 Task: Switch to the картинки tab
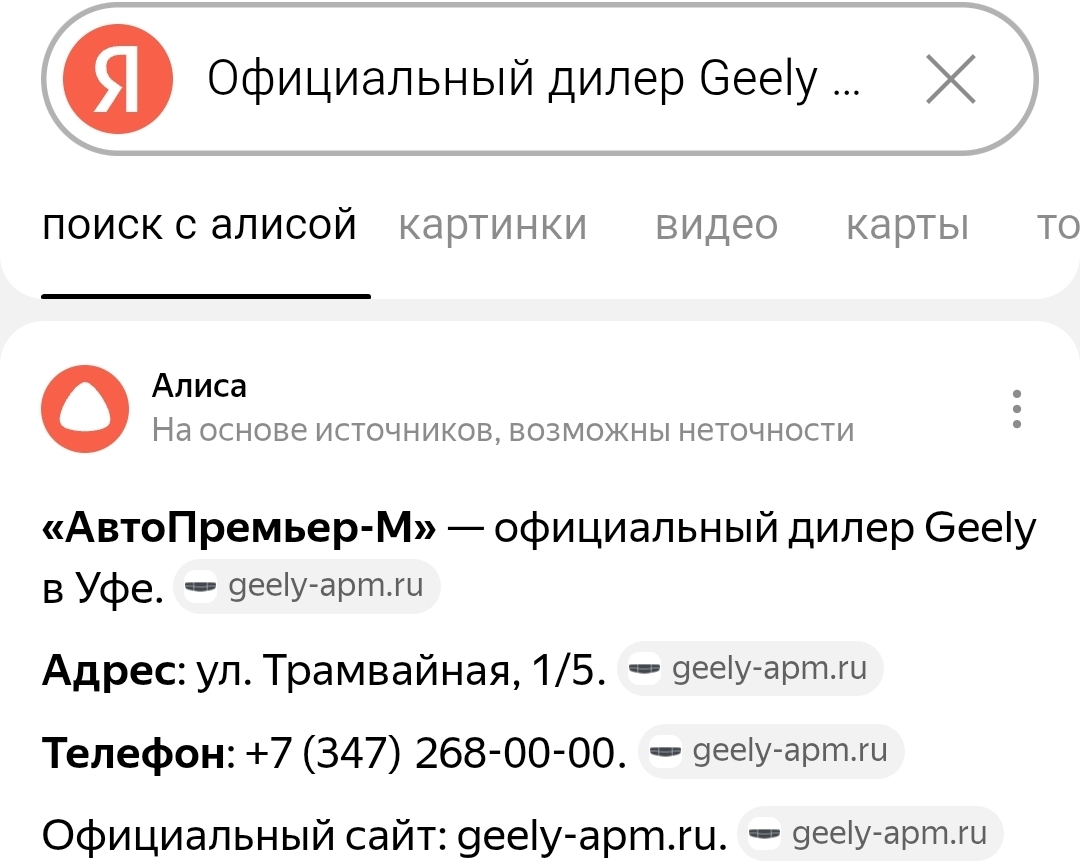[x=492, y=225]
